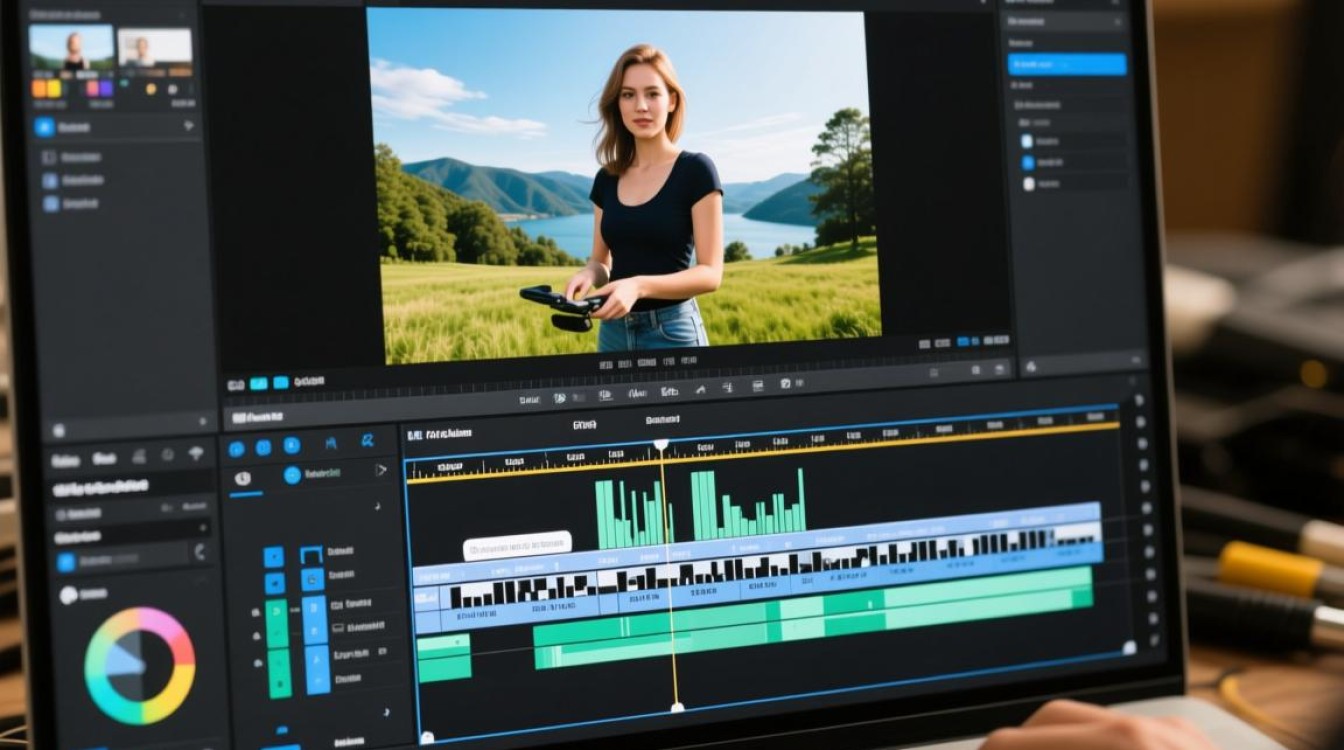This screenshot has height=750, width=1344.
Task: Select the media thumbnail with the white background
Action: [154, 48]
